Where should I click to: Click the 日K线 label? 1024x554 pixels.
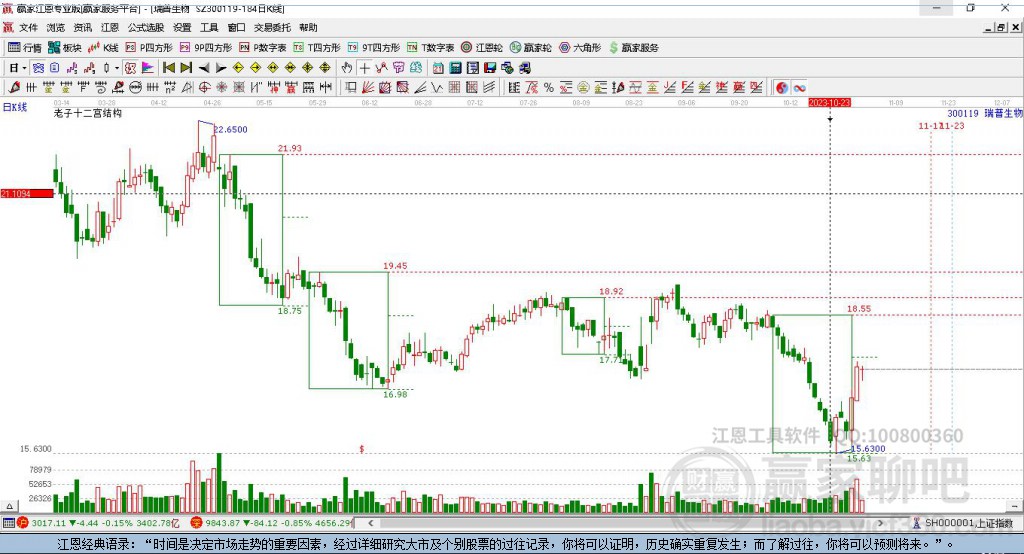(x=15, y=107)
